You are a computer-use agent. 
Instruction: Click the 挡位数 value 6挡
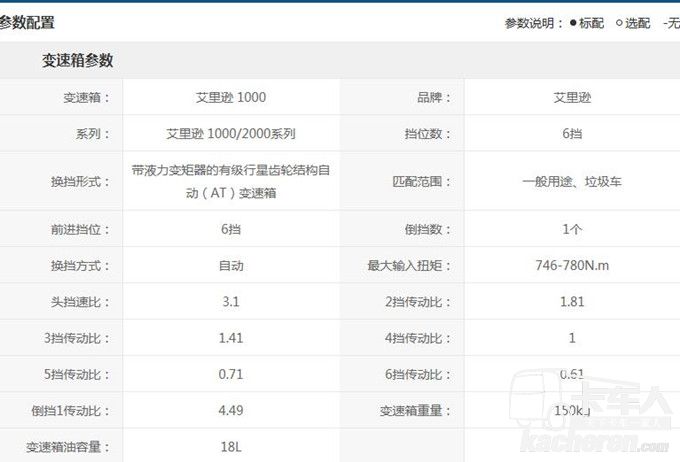click(x=572, y=133)
